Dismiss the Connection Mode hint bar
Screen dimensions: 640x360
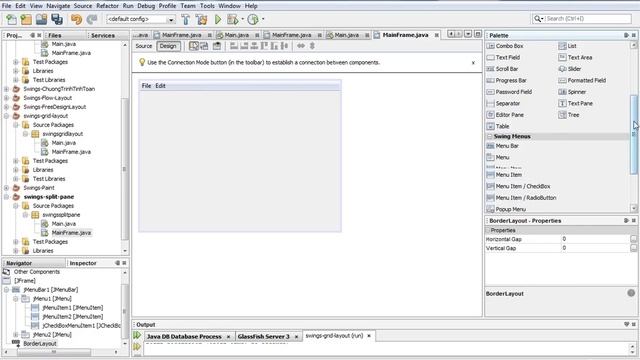[473, 63]
